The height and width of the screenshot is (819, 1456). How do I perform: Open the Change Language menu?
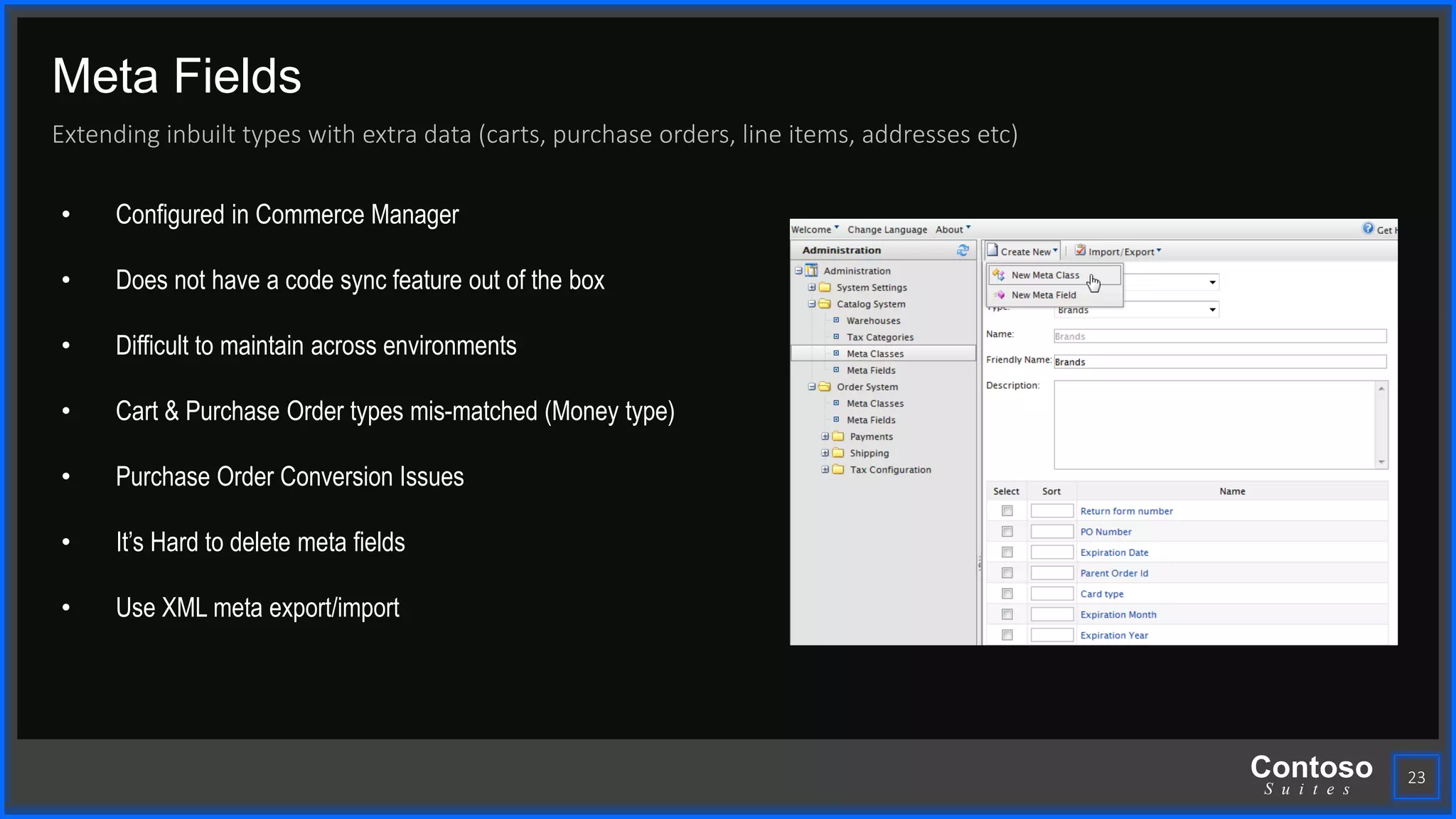pos(887,230)
